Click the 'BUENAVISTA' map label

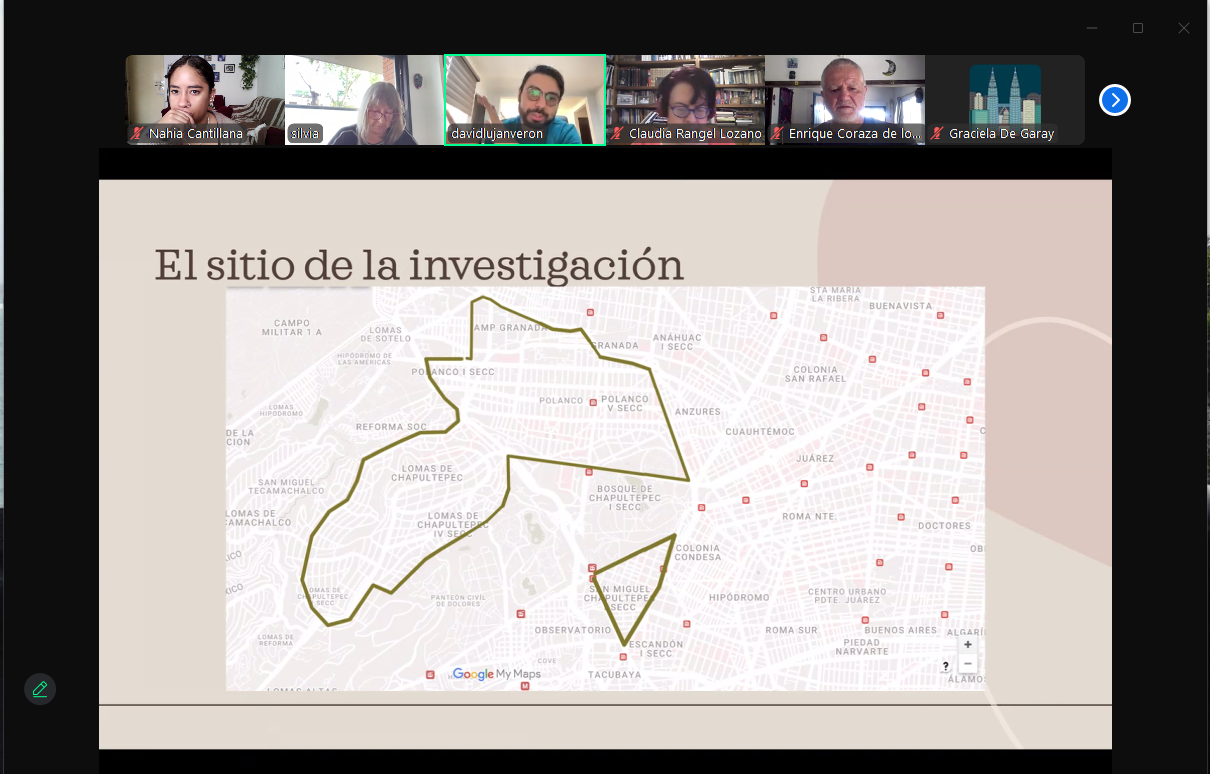click(x=901, y=306)
